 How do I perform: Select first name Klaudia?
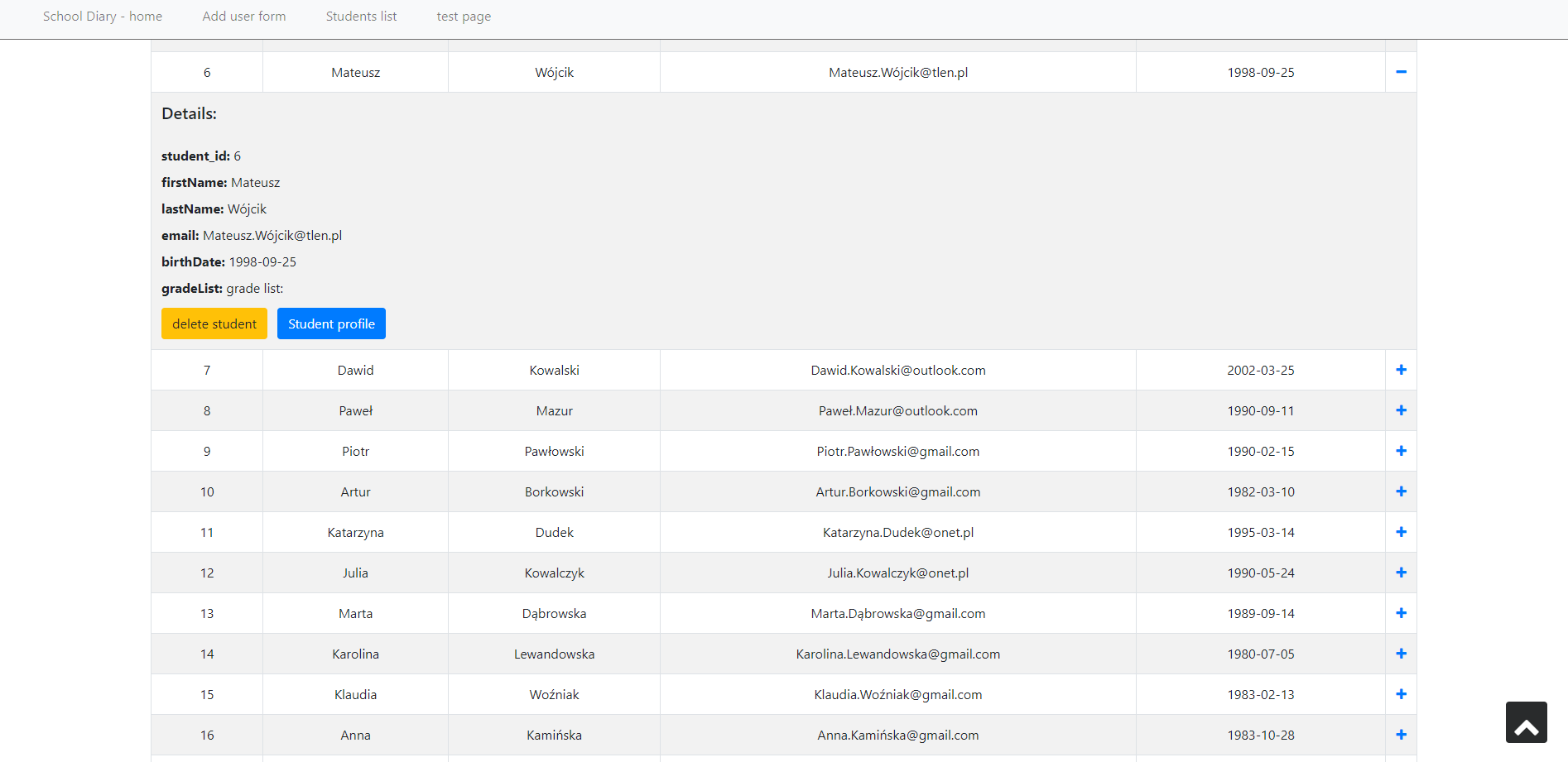pos(356,694)
